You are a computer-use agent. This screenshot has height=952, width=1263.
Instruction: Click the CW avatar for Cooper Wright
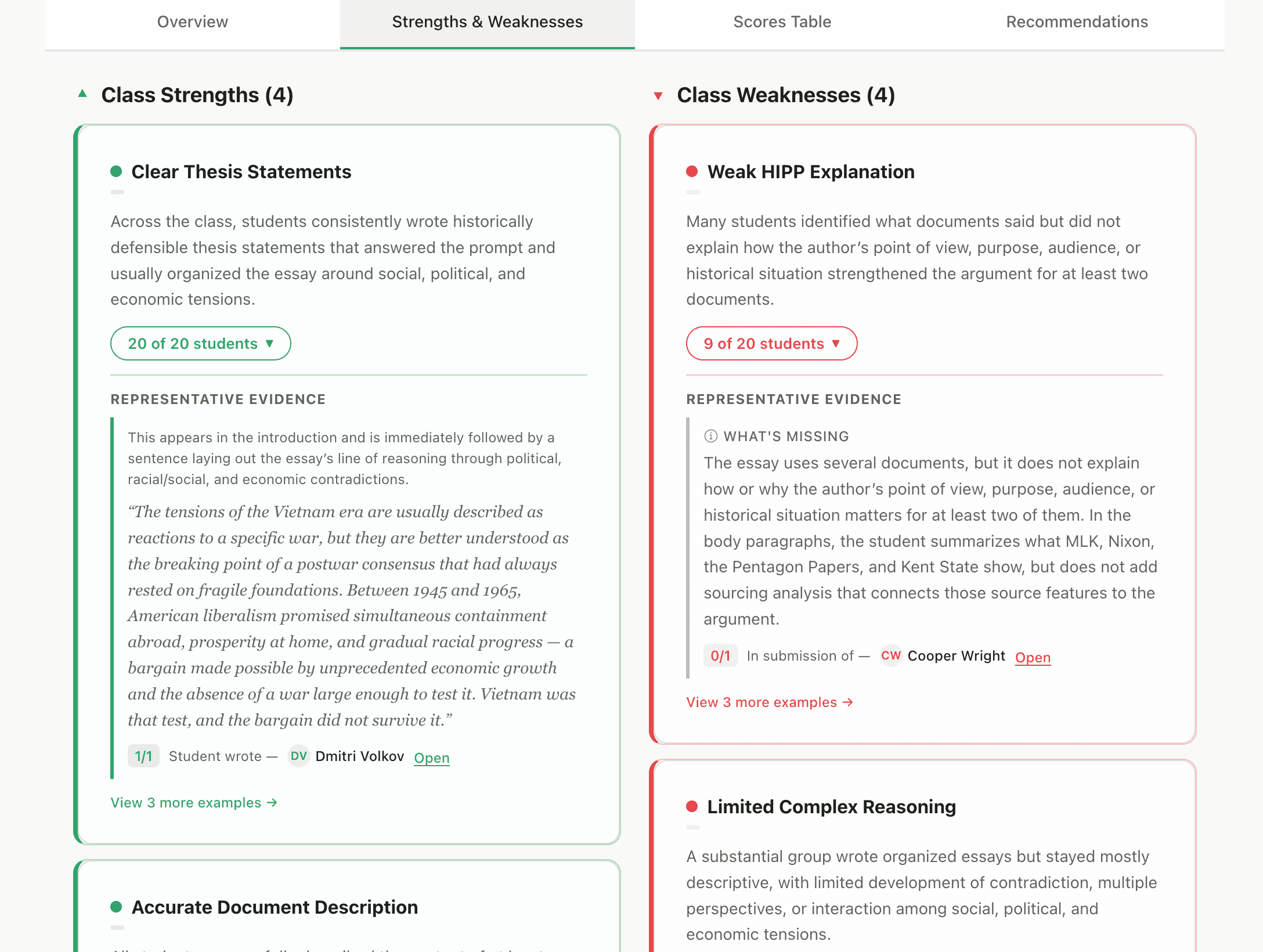click(891, 655)
